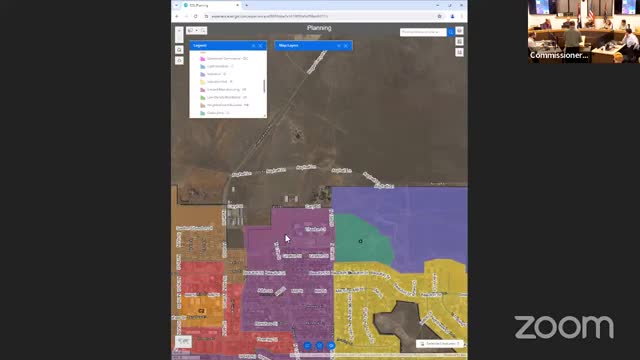Screen dimensions: 640x360
Task: Reload the browser page
Action: point(196,16)
